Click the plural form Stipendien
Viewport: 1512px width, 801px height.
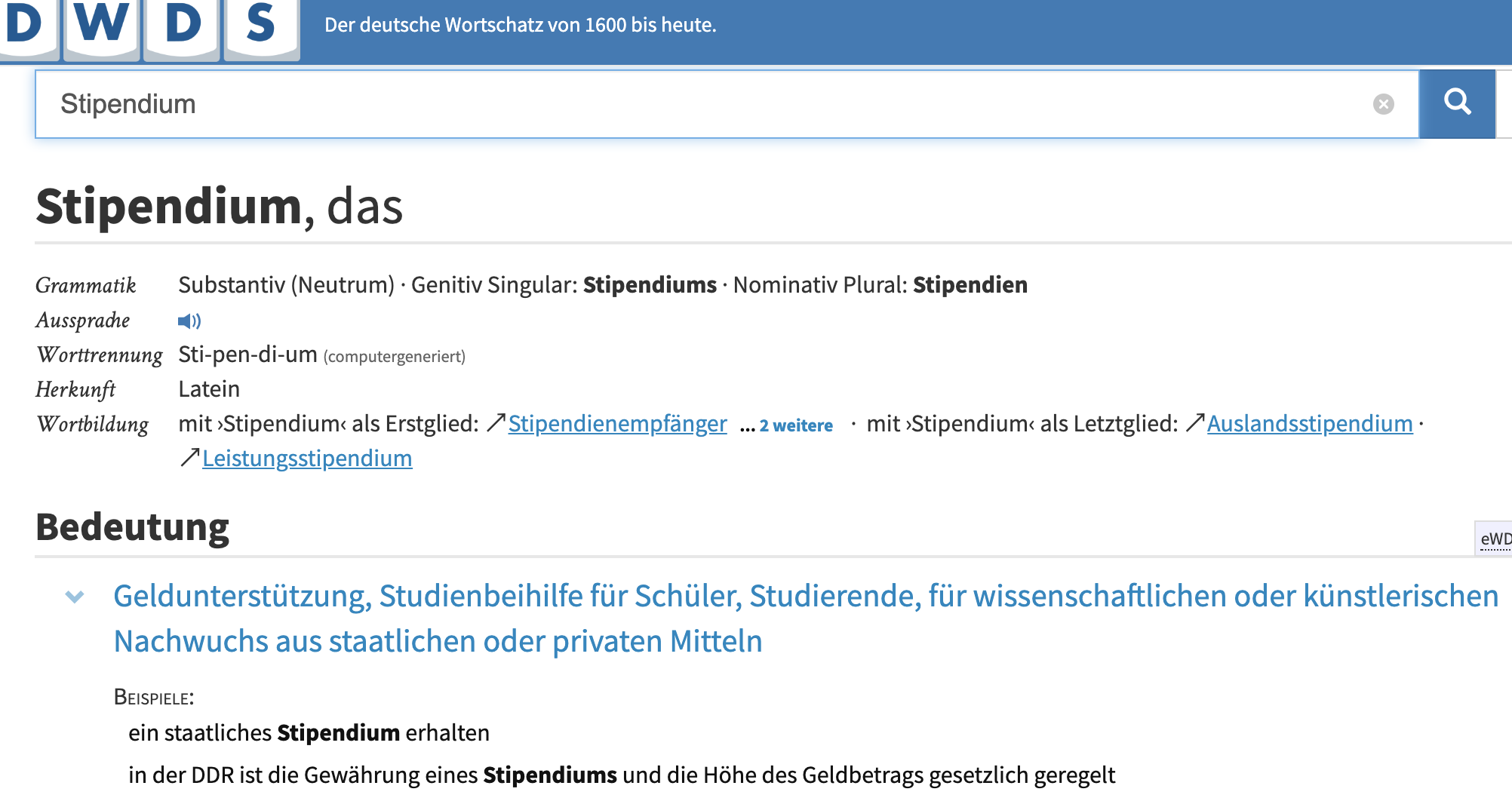(x=970, y=285)
